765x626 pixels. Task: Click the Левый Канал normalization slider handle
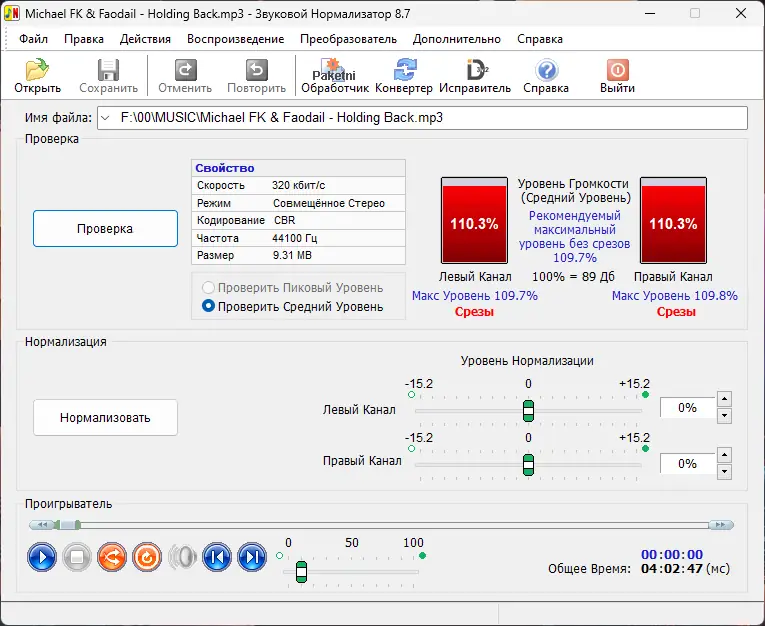528,410
